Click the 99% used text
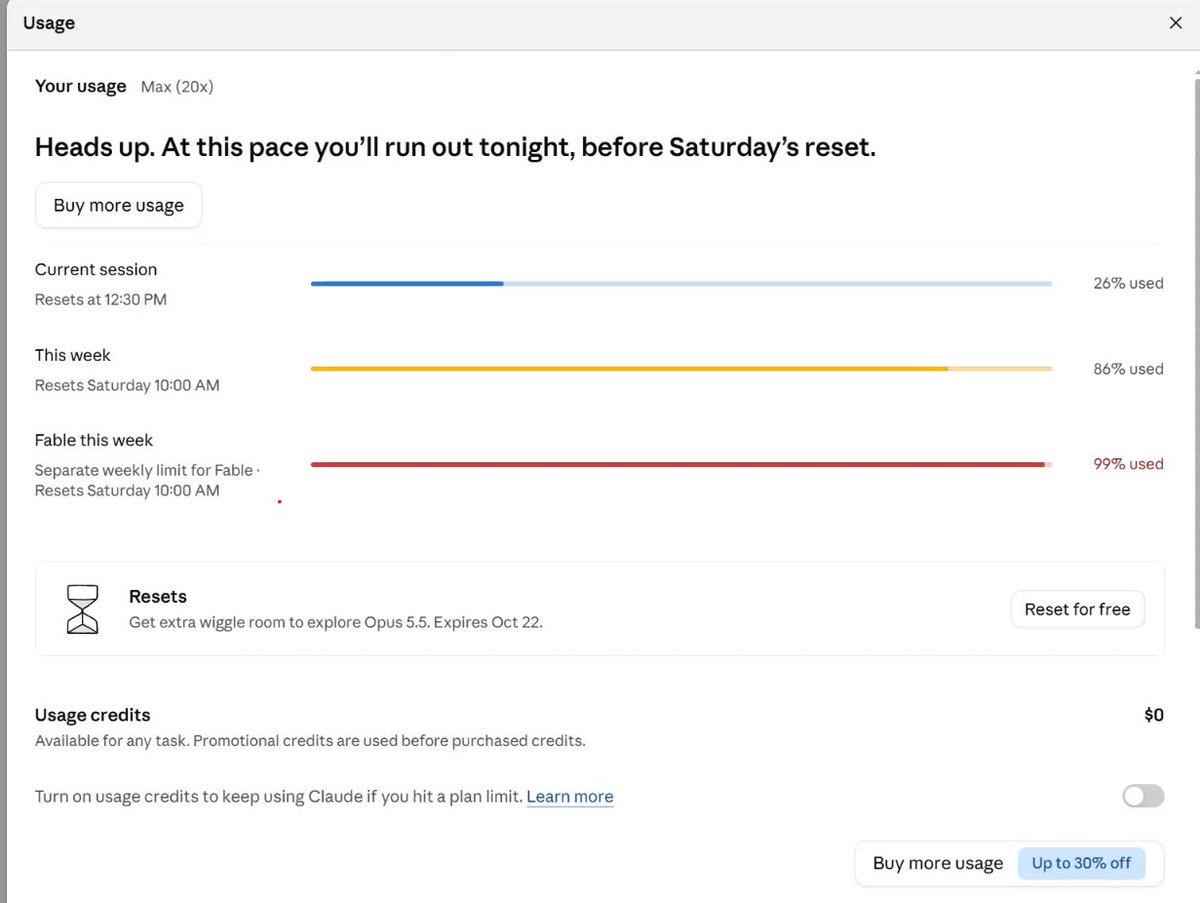Image resolution: width=1200 pixels, height=903 pixels. 1128,464
